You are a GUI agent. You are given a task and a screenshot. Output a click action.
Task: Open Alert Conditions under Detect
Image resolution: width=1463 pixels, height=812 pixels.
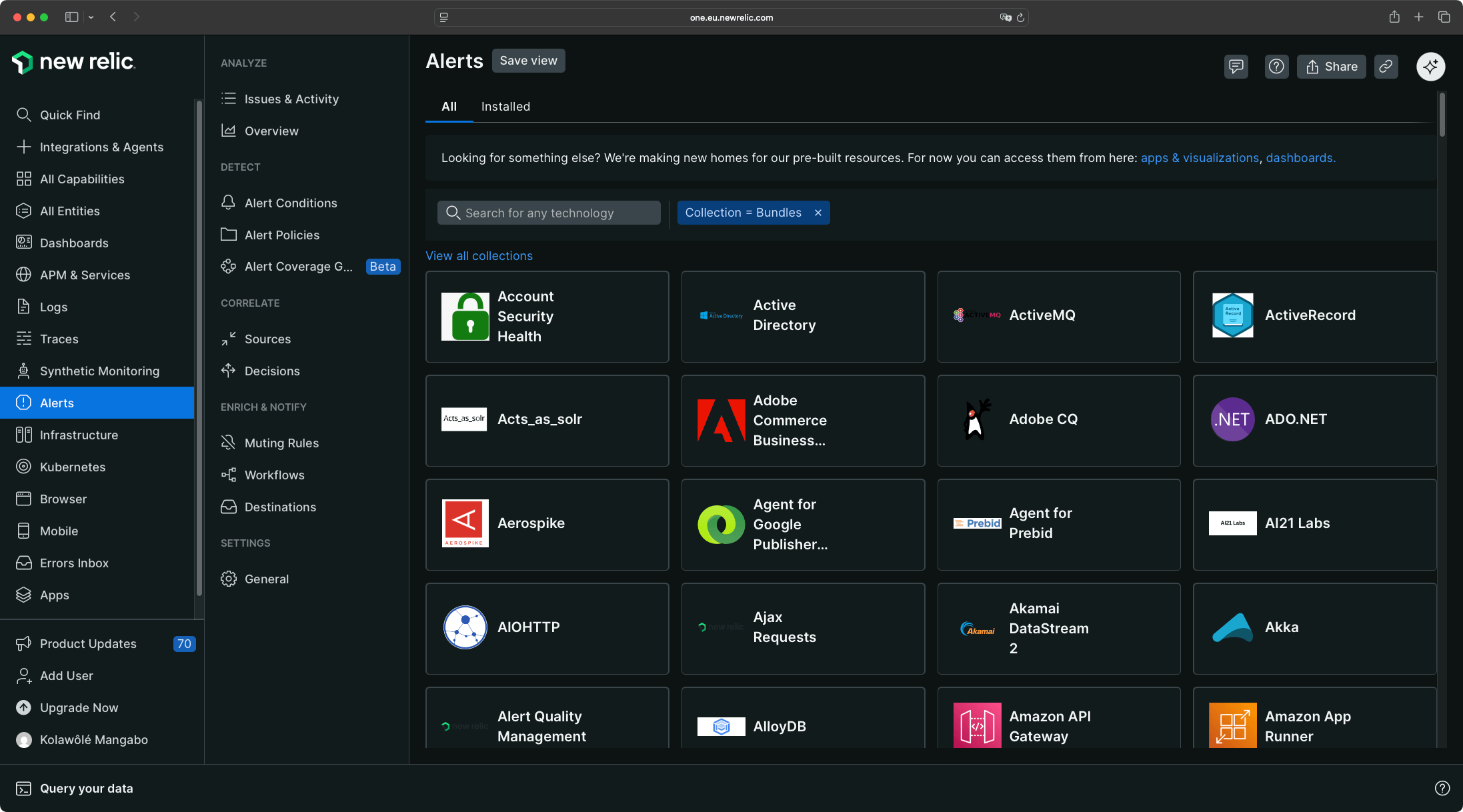290,203
